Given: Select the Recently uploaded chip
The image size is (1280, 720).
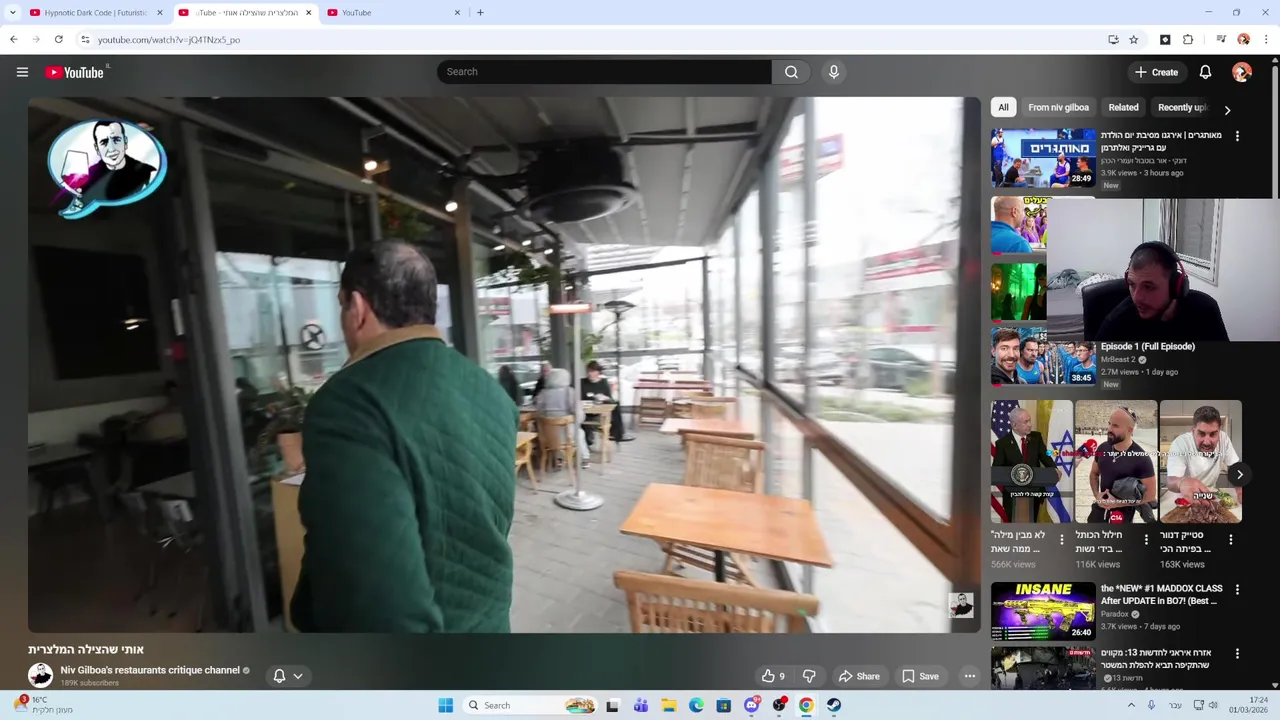Looking at the screenshot, I should pyautogui.click(x=1182, y=108).
